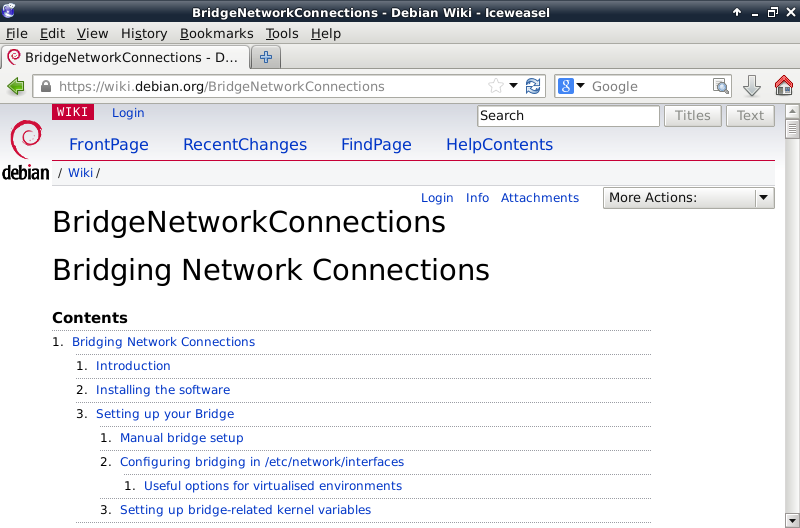Go to the Home page icon
This screenshot has height=528, width=800.
(x=784, y=86)
